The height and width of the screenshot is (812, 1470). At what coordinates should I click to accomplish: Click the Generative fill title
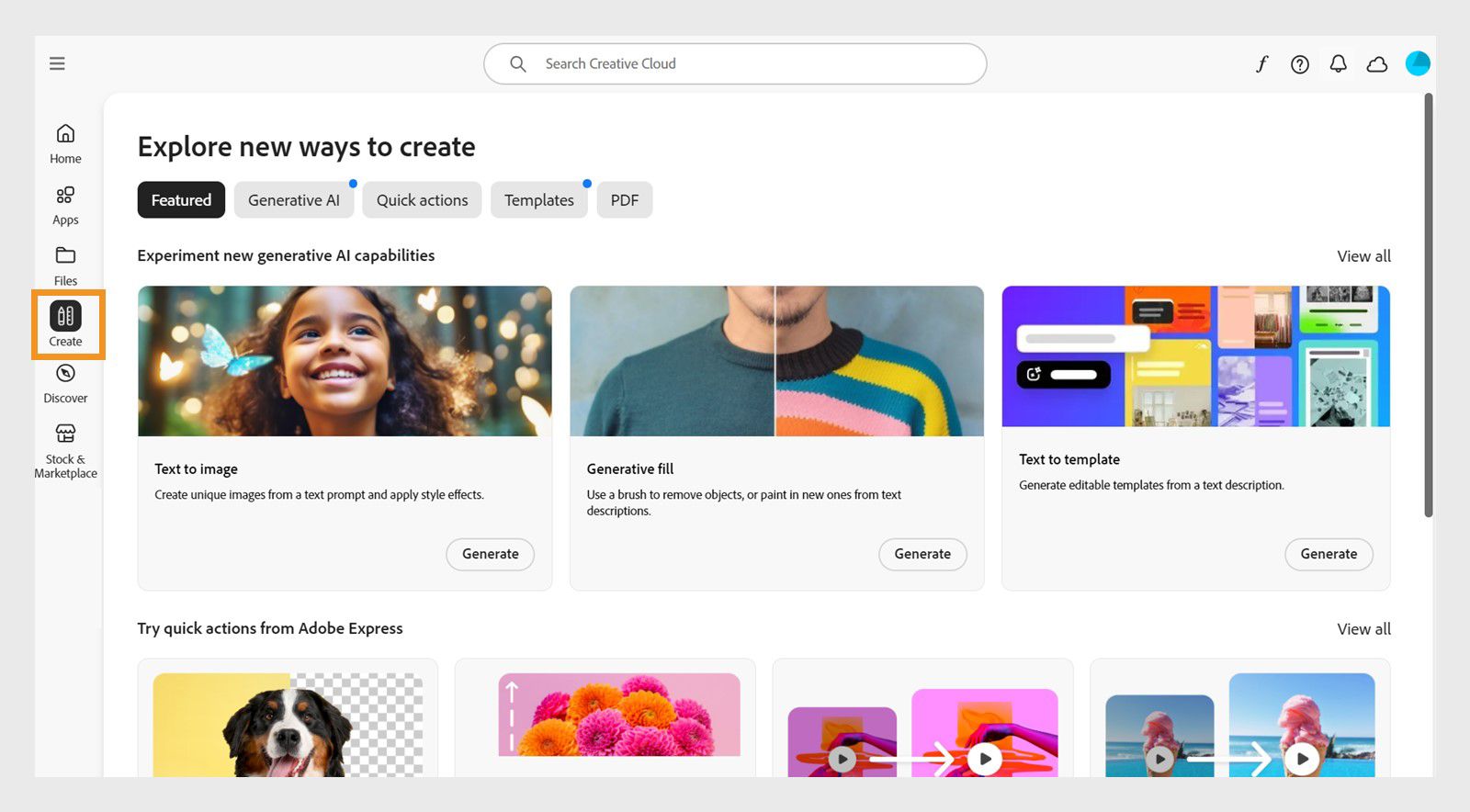[630, 469]
